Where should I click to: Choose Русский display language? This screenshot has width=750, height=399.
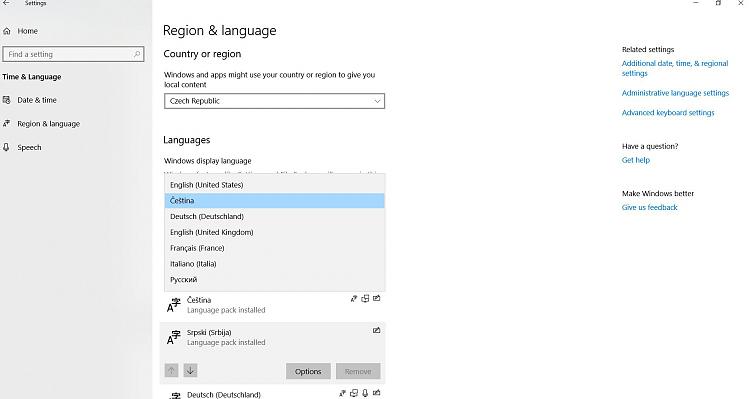[x=275, y=280]
